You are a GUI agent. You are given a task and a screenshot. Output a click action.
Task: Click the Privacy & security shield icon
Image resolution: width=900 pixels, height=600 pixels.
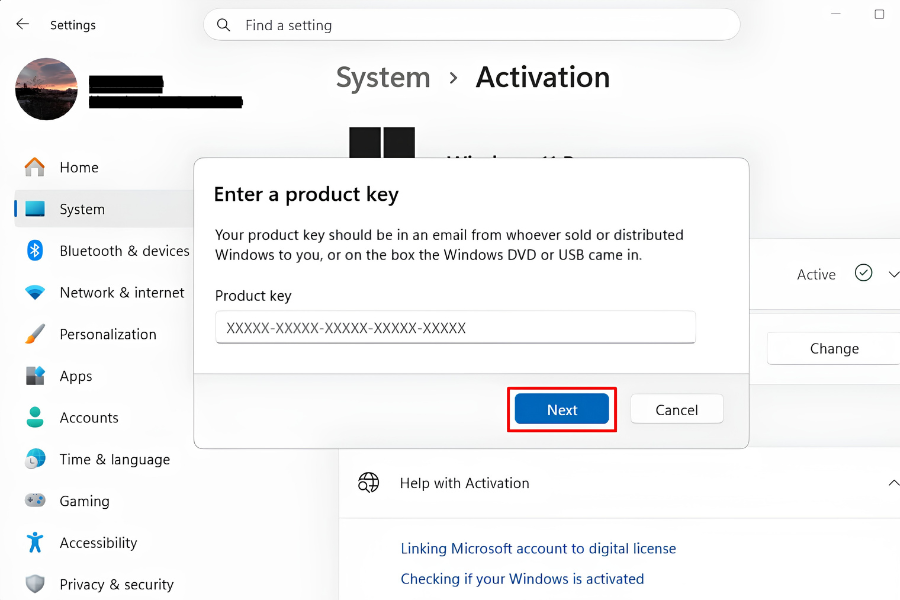tap(35, 584)
